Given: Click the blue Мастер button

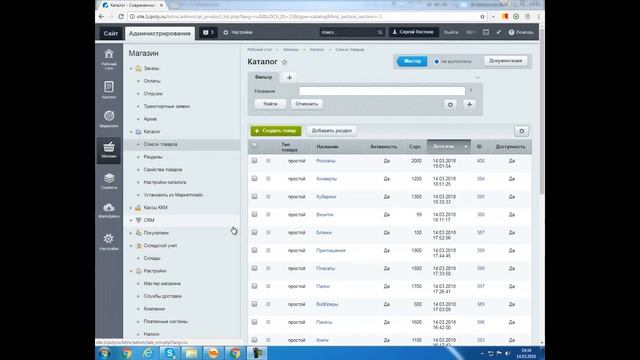Looking at the screenshot, I should (x=412, y=61).
